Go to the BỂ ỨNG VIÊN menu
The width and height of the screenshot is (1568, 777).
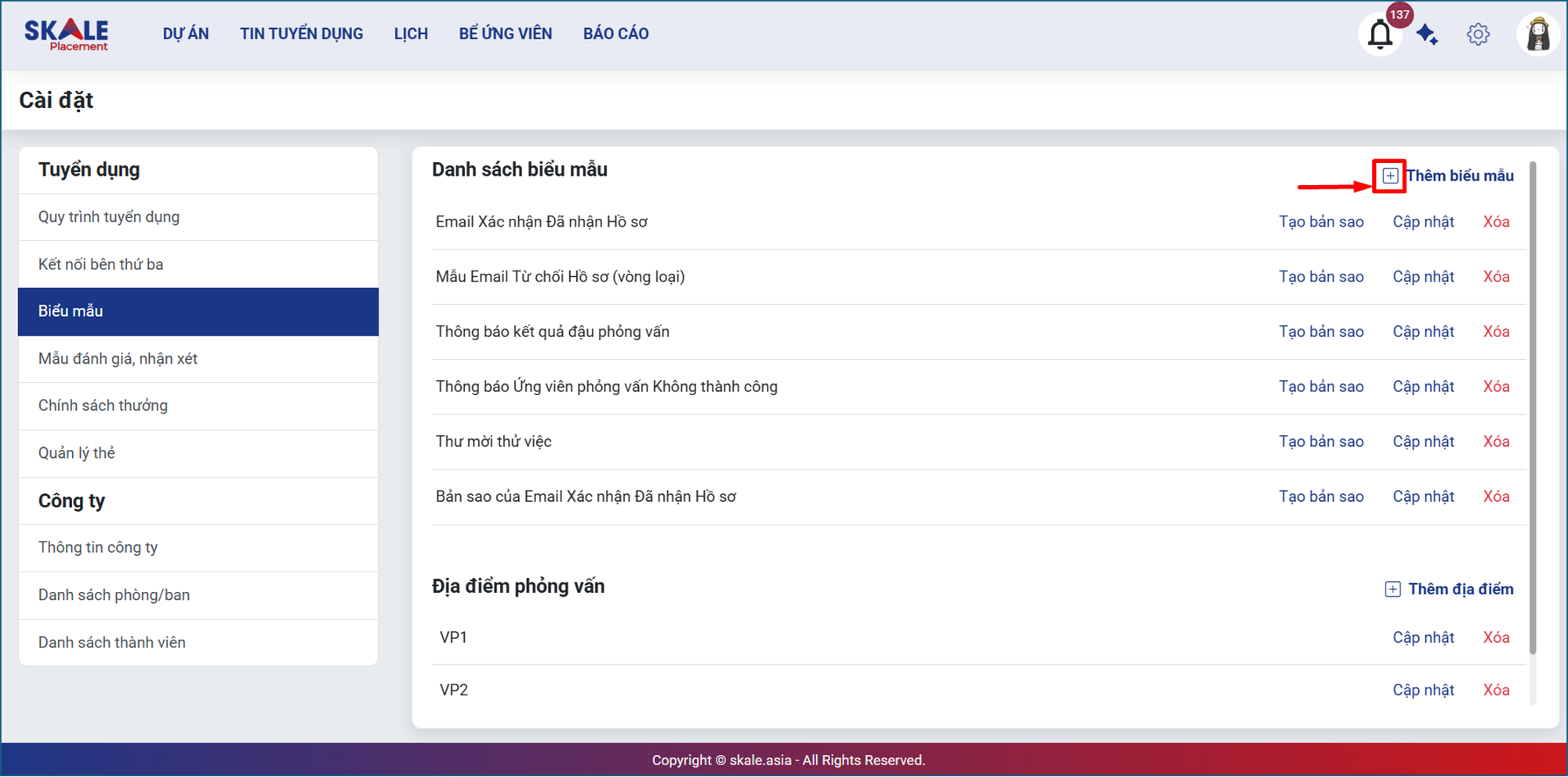[505, 34]
